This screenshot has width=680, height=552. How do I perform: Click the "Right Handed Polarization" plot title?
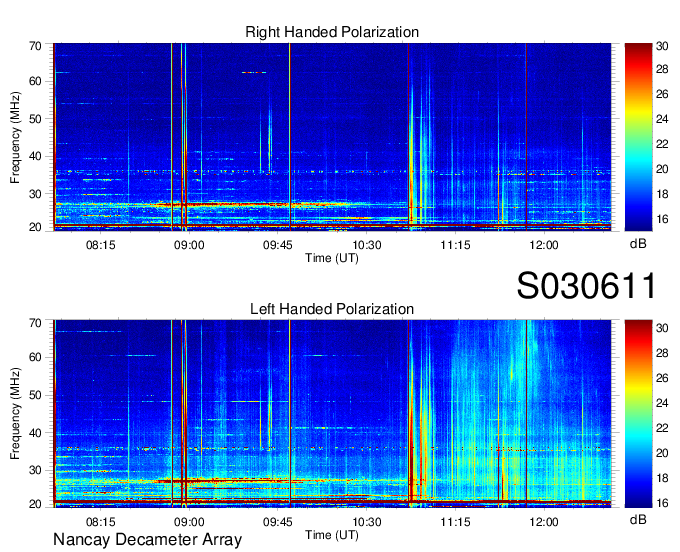[x=332, y=32]
